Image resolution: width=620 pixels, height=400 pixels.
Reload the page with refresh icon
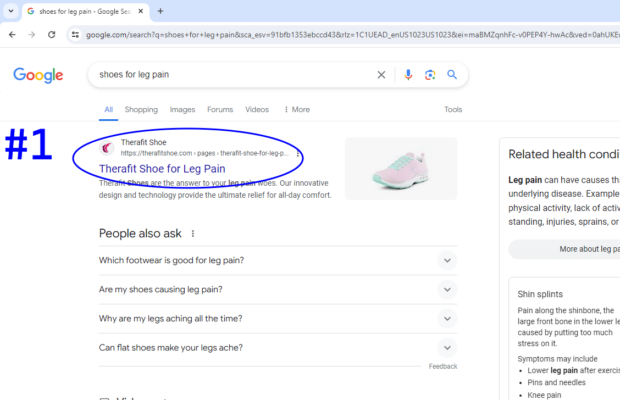[x=51, y=35]
